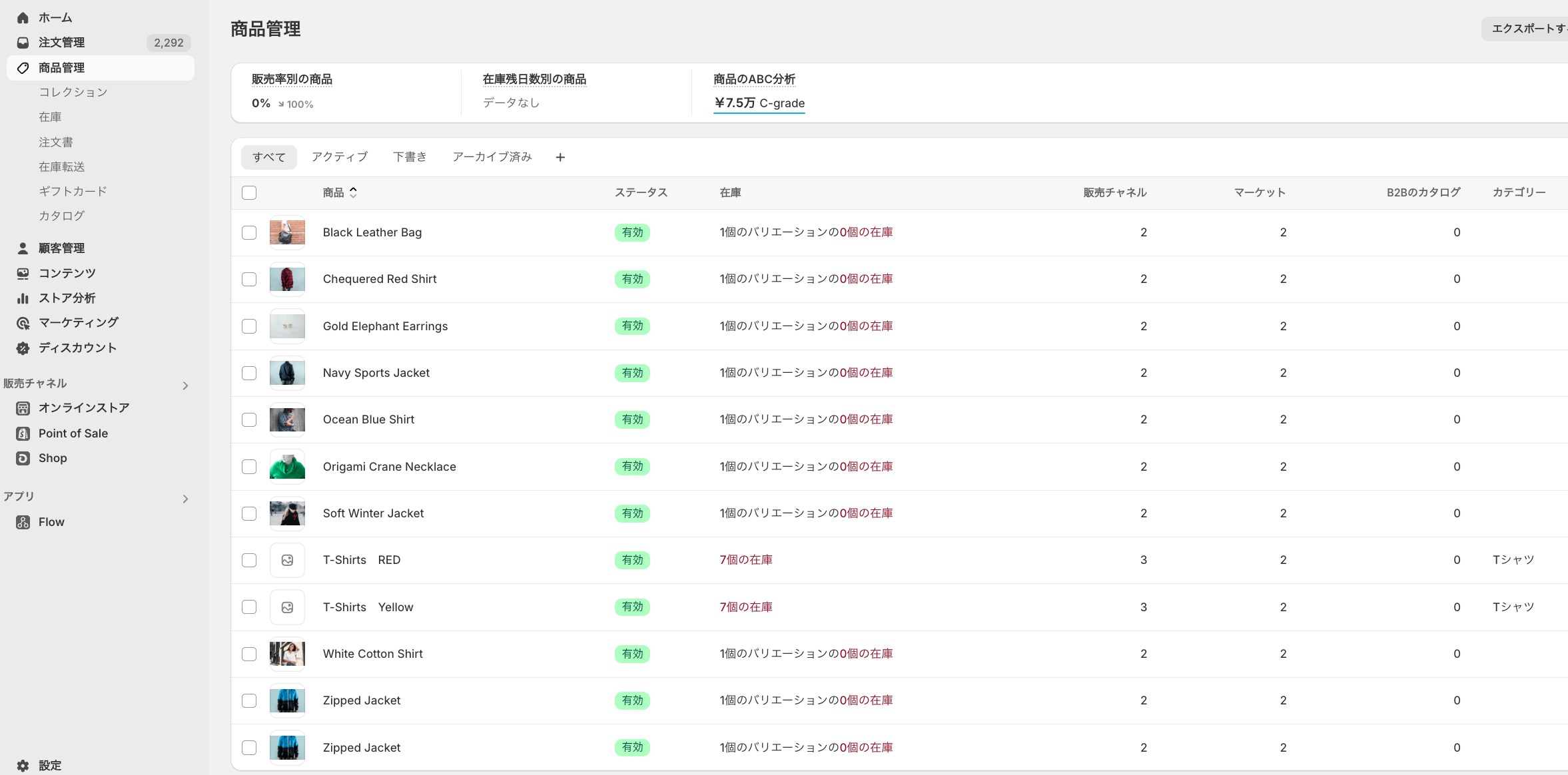Open コレクション in sidebar
This screenshot has height=775, width=1568.
[x=73, y=92]
